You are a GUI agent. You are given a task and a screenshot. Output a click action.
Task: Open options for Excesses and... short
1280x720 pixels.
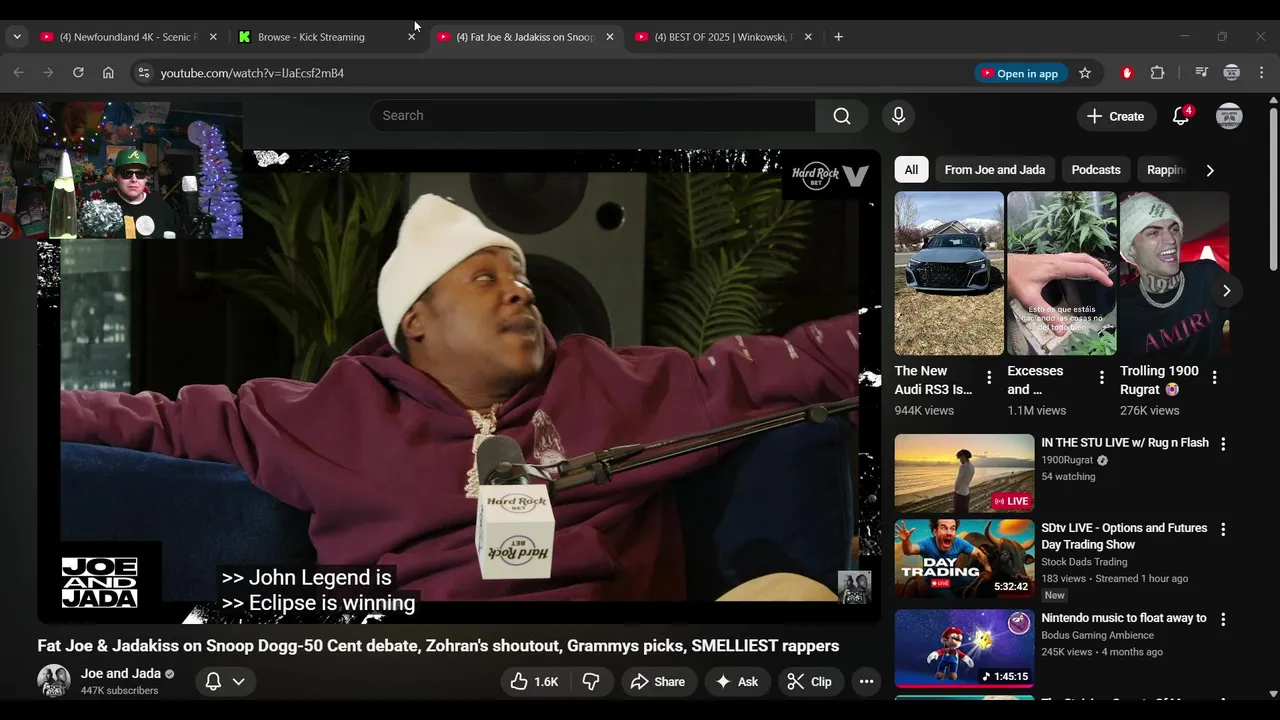[1102, 378]
